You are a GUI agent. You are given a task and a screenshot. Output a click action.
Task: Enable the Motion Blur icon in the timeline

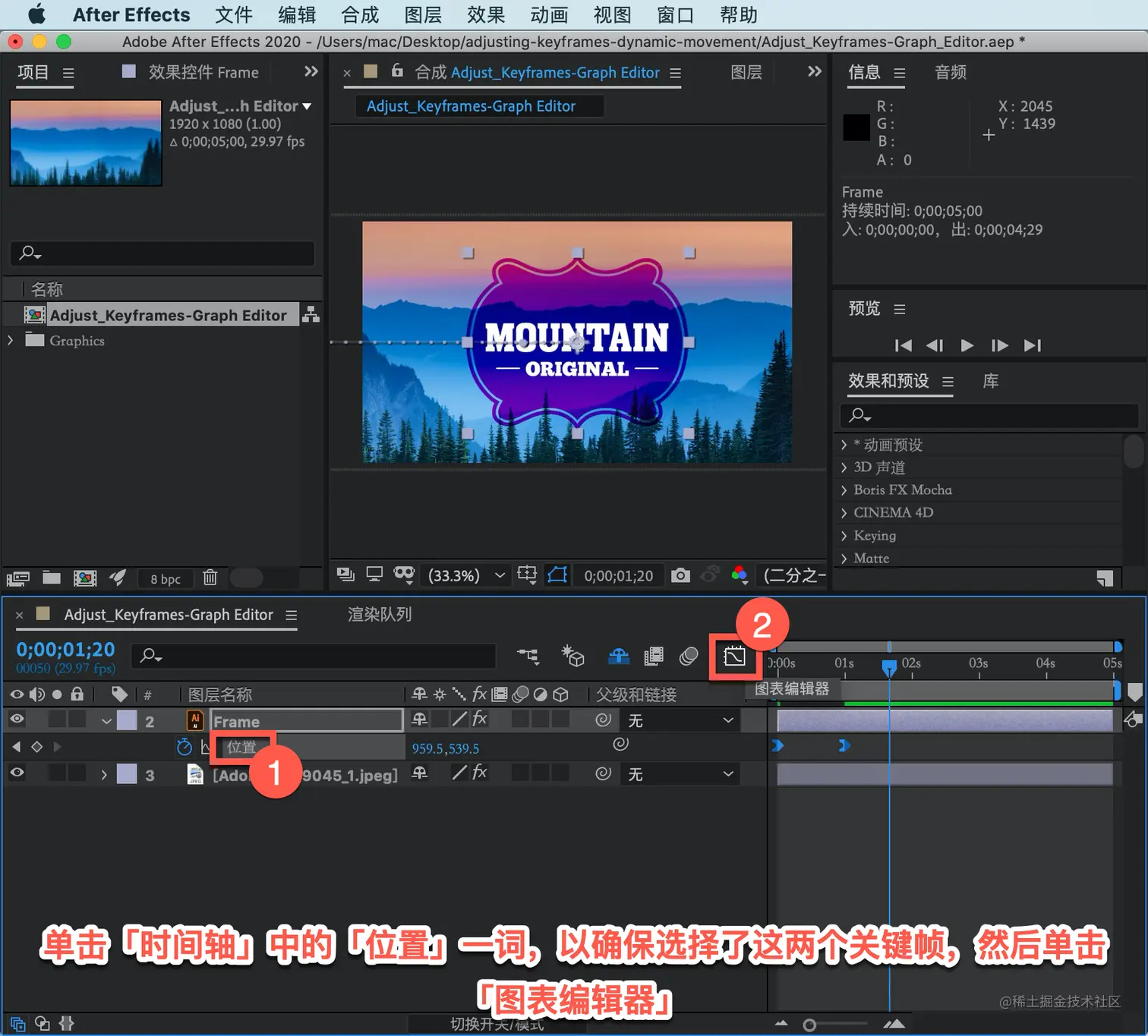[x=689, y=656]
